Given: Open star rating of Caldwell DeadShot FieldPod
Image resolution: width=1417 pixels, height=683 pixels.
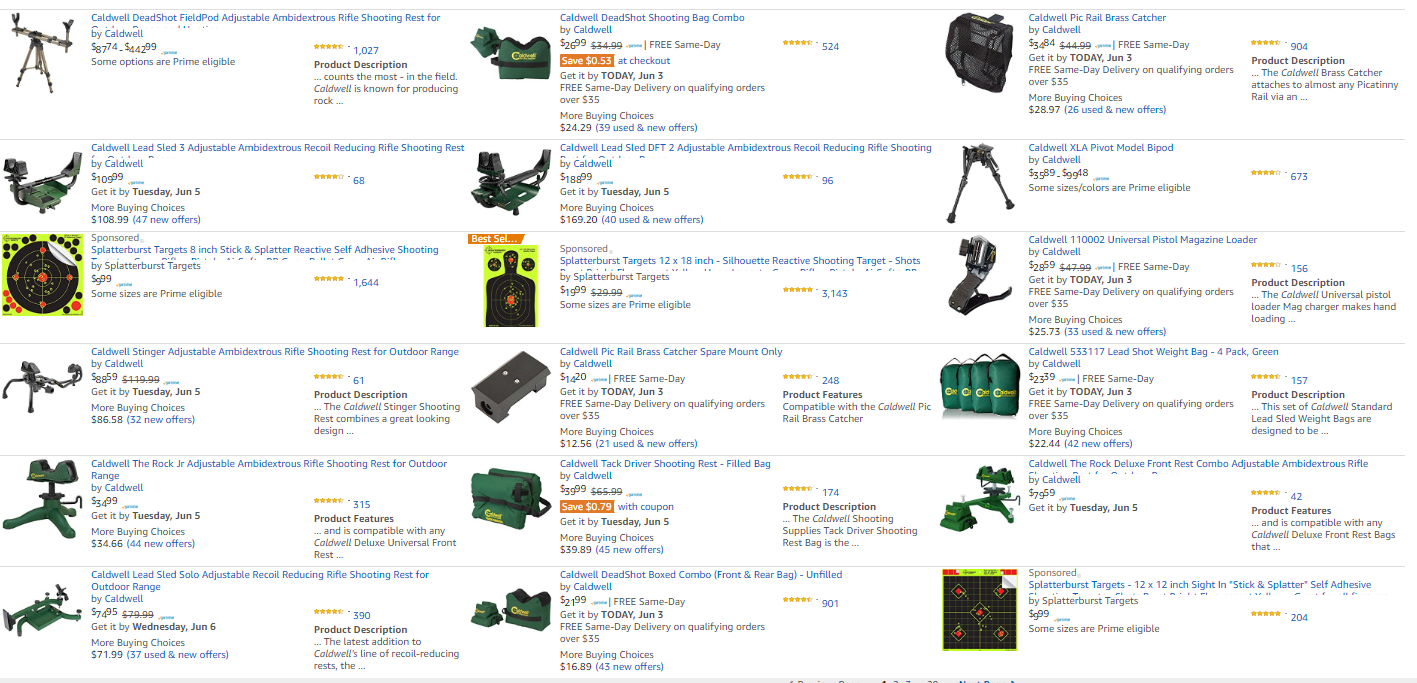Looking at the screenshot, I should 329,47.
